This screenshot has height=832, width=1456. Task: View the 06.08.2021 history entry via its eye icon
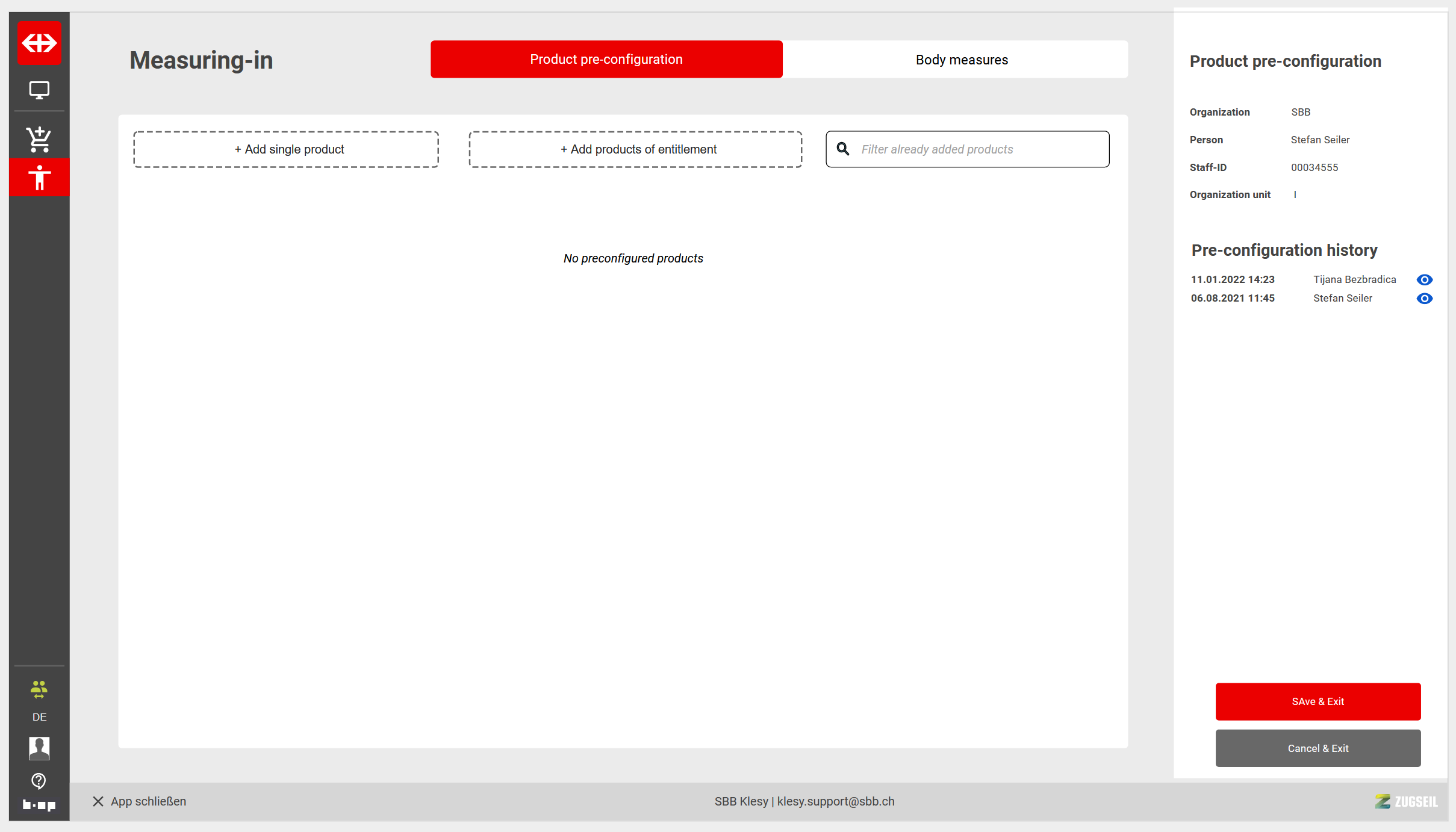[x=1424, y=299]
